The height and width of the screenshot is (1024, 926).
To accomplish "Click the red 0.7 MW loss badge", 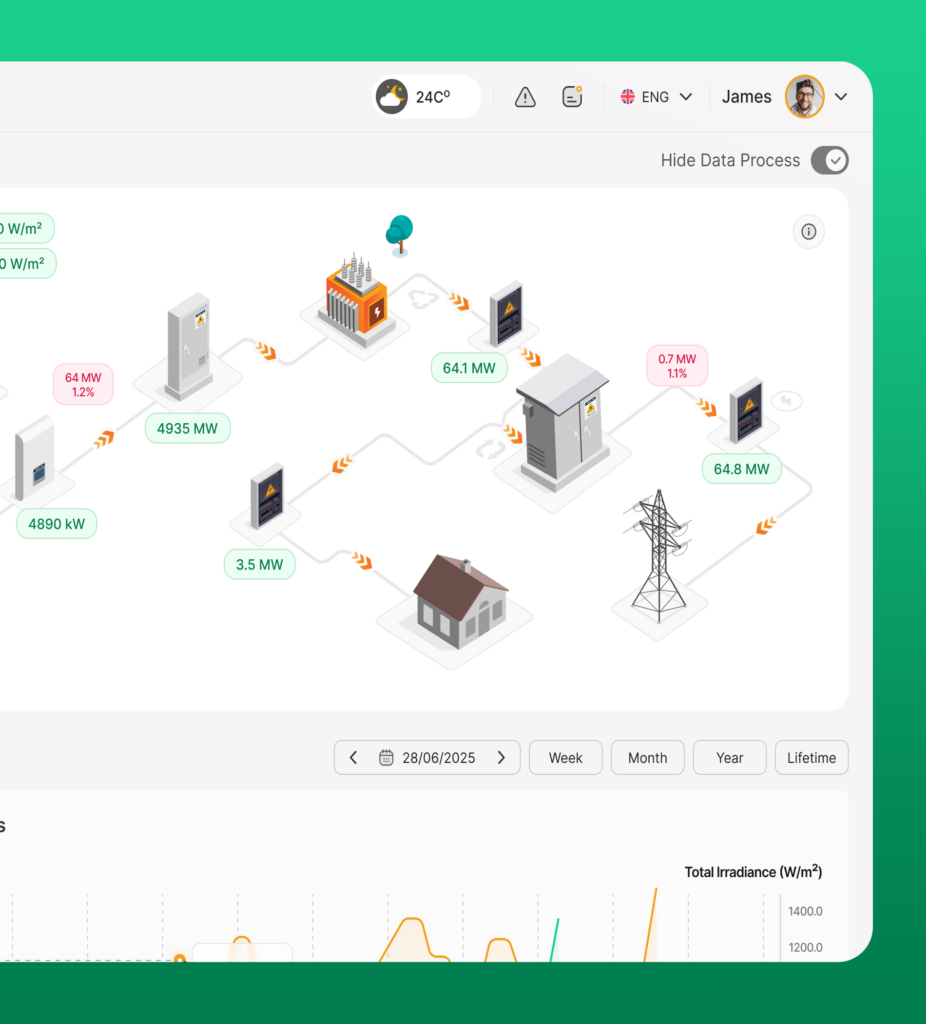I will pyautogui.click(x=677, y=366).
